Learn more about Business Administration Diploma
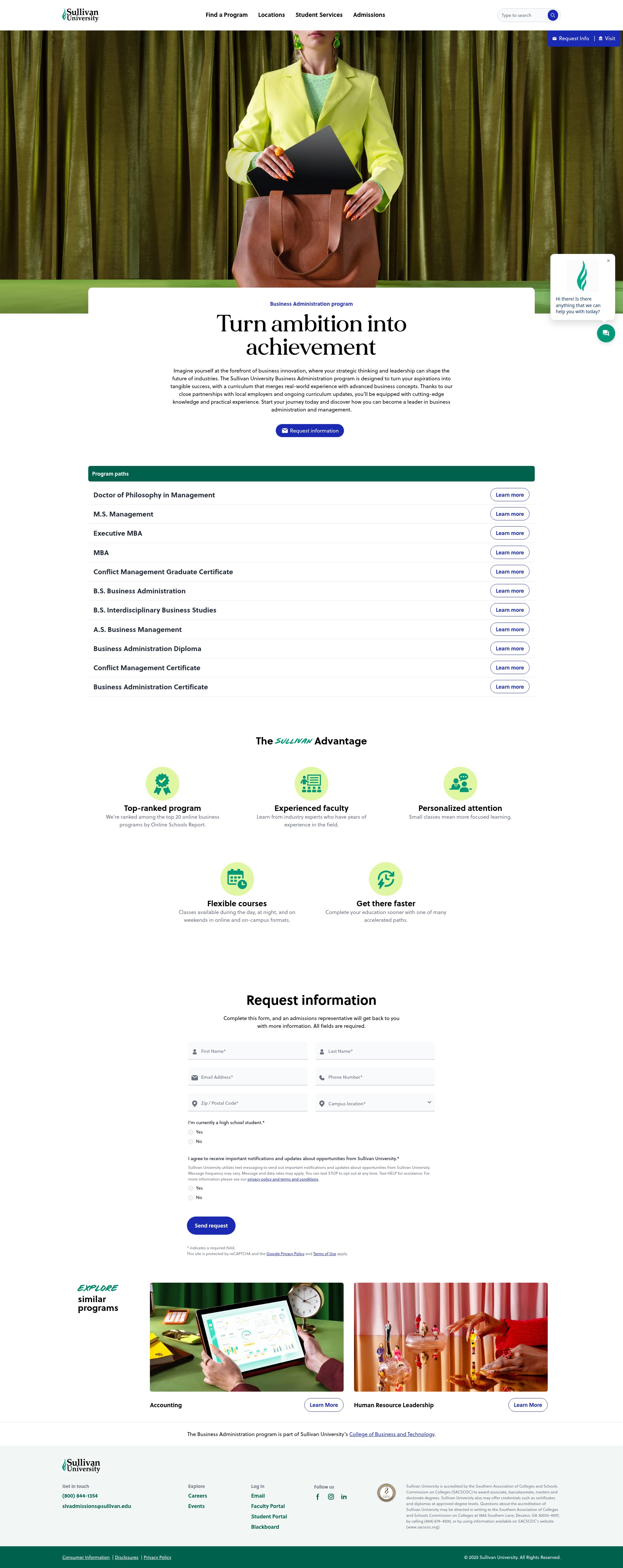623x1568 pixels. point(510,648)
